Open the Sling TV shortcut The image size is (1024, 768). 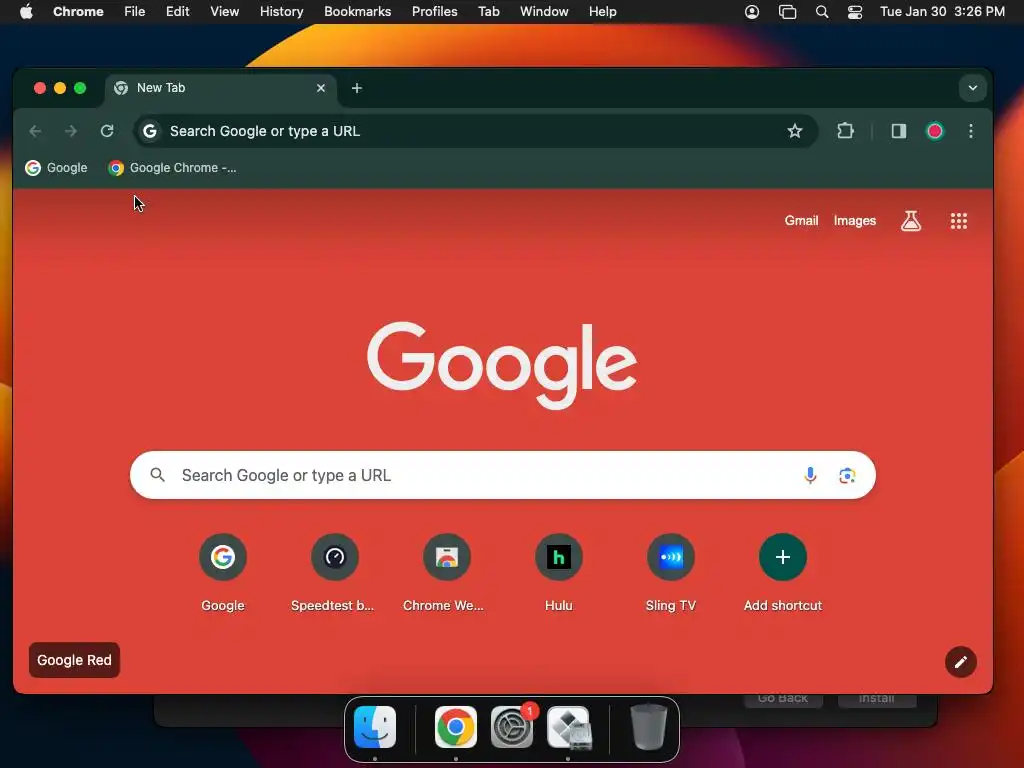coord(671,573)
